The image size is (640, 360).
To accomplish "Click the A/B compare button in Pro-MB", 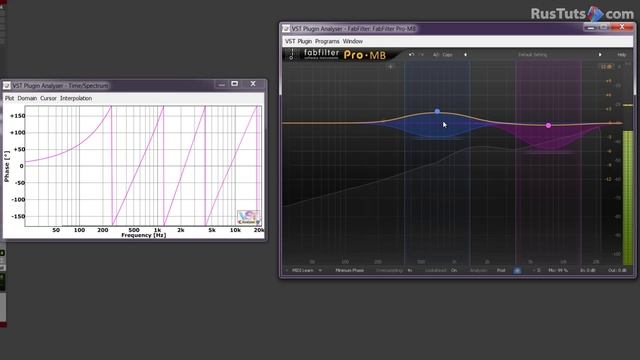I will point(436,54).
